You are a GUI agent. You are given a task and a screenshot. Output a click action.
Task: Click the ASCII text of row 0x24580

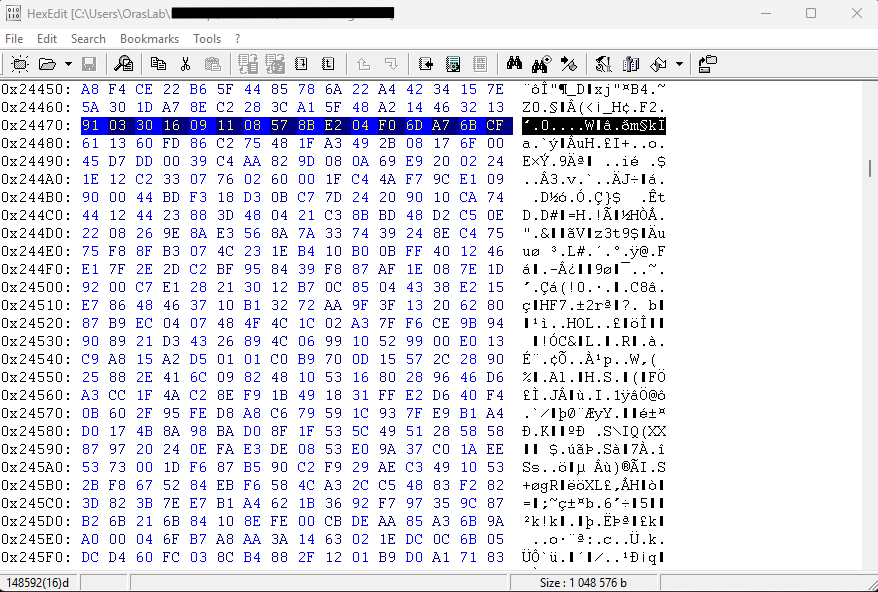pyautogui.click(x=594, y=431)
